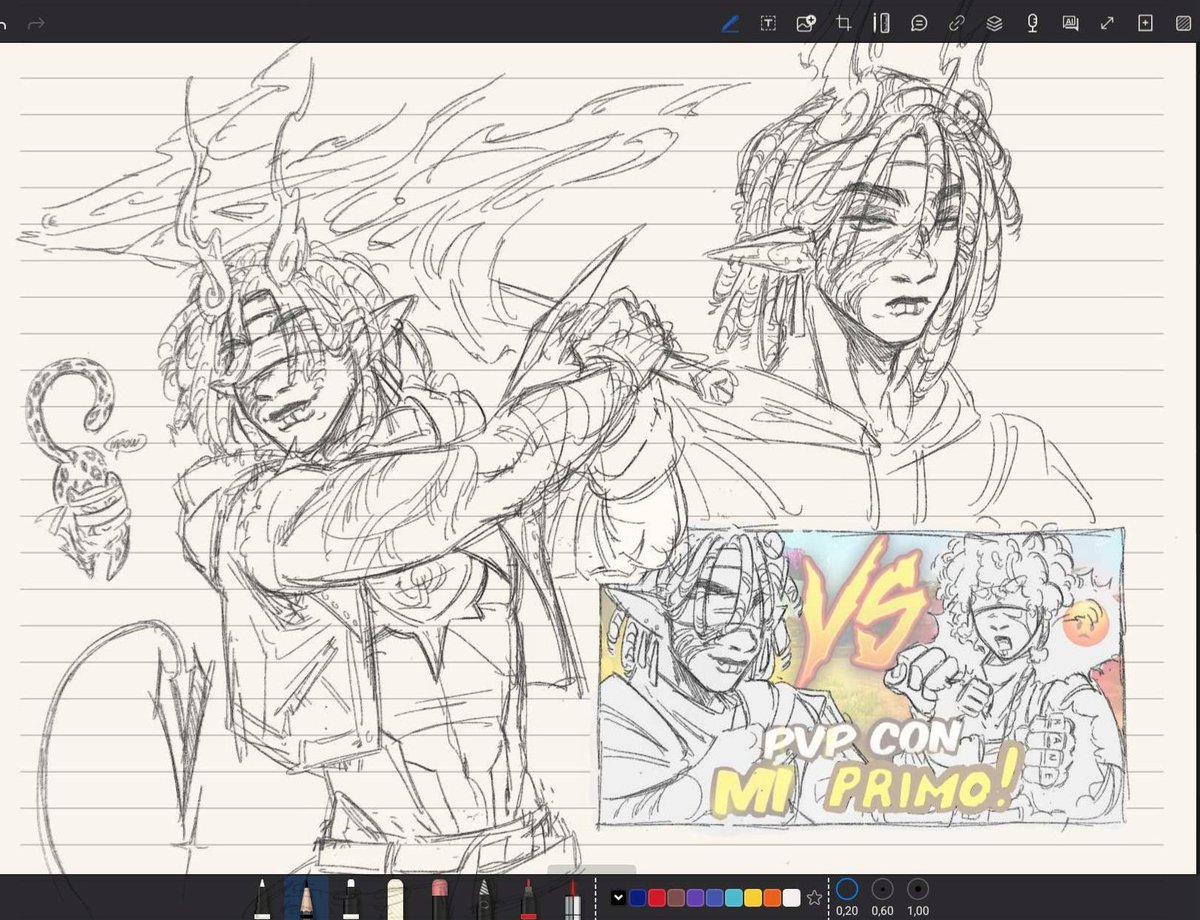This screenshot has width=1200, height=920.
Task: Open the page background template icon
Action: [x=1183, y=23]
